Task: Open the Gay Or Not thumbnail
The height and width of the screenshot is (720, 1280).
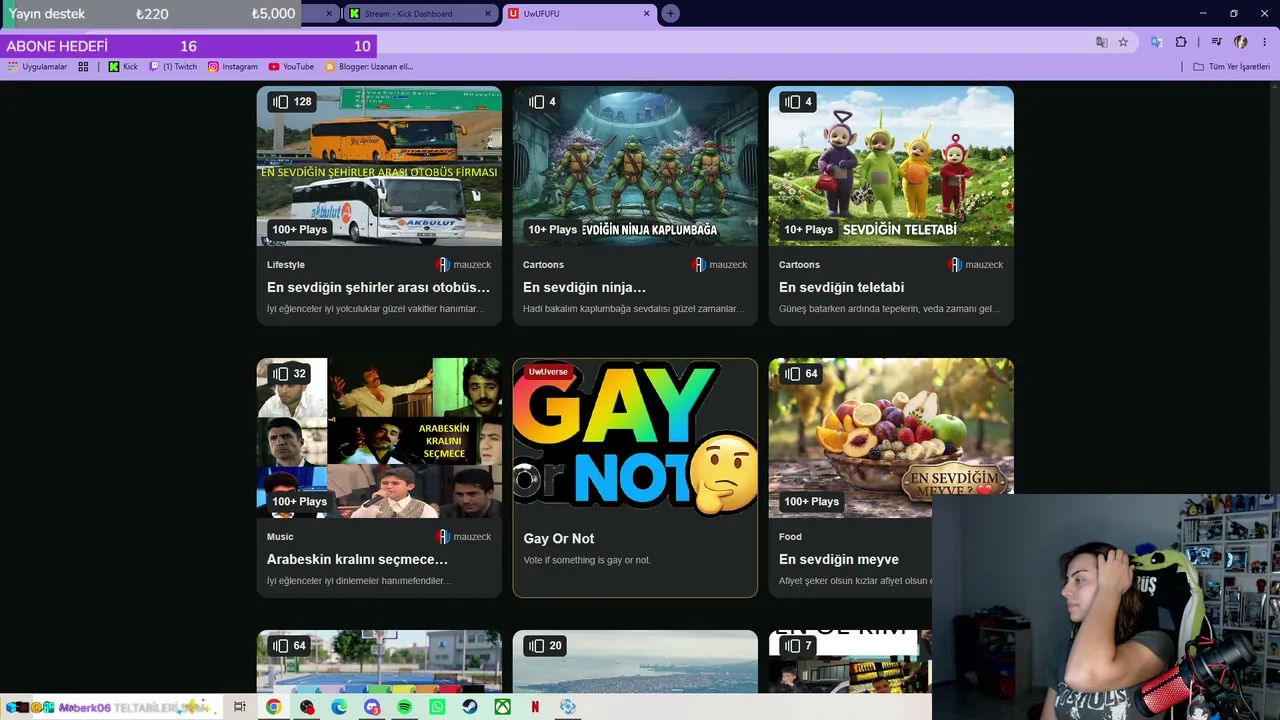Action: [635, 438]
